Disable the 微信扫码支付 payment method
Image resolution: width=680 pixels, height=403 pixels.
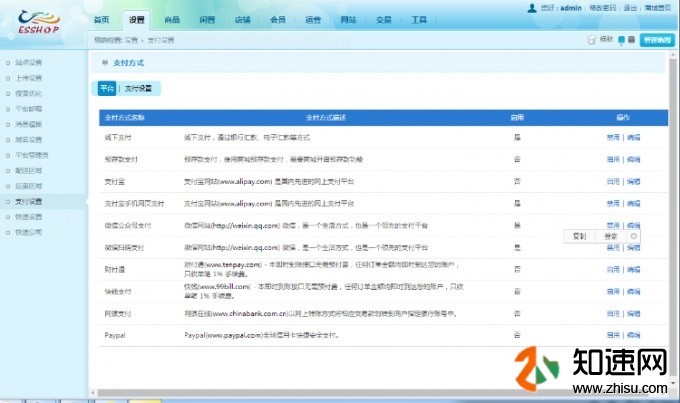point(613,248)
